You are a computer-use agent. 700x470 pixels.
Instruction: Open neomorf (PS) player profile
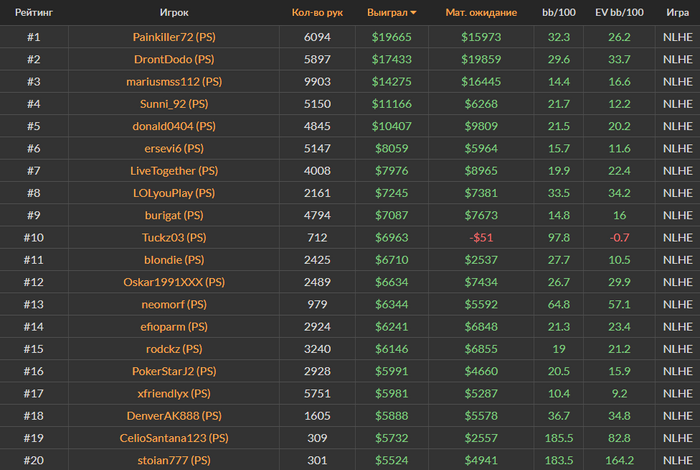[x=174, y=304]
